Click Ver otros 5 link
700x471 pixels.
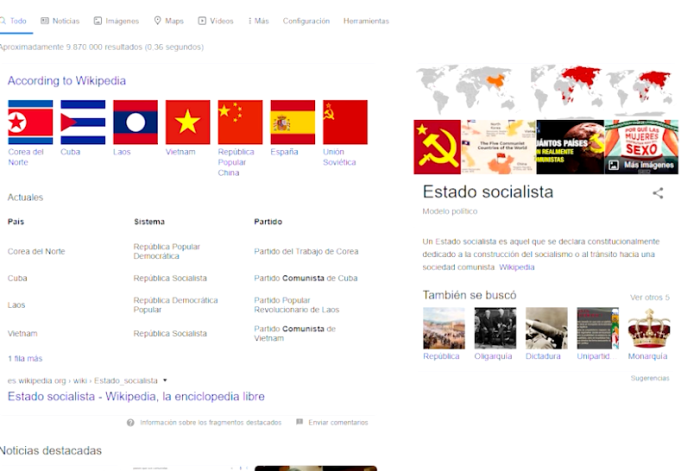(649, 297)
